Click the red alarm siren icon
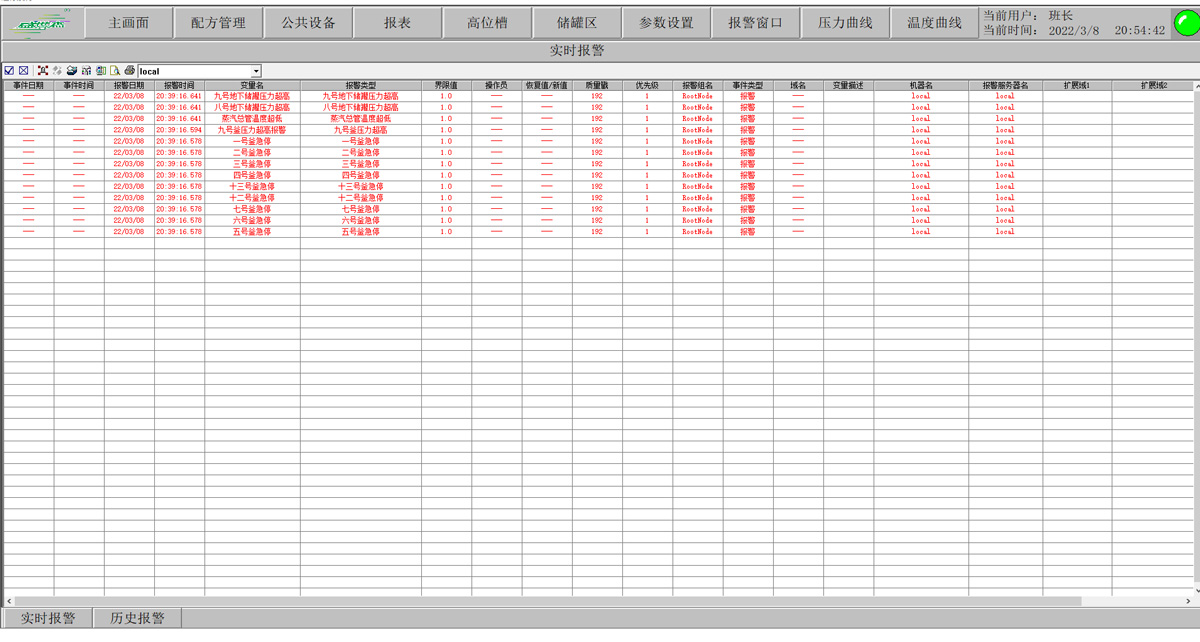 (x=42, y=71)
